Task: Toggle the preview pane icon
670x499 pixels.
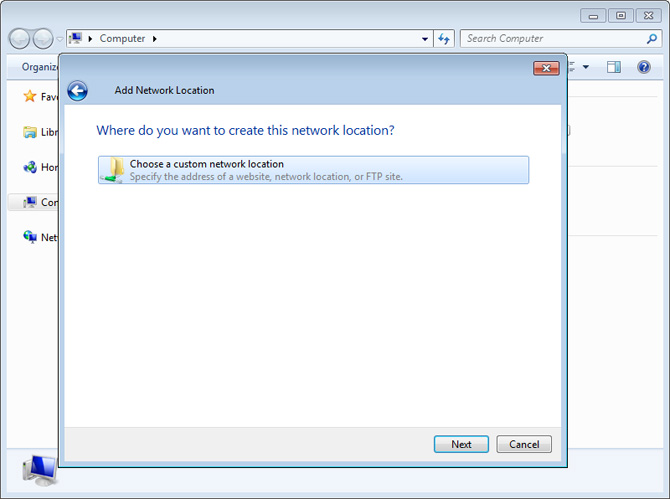Action: [x=614, y=67]
